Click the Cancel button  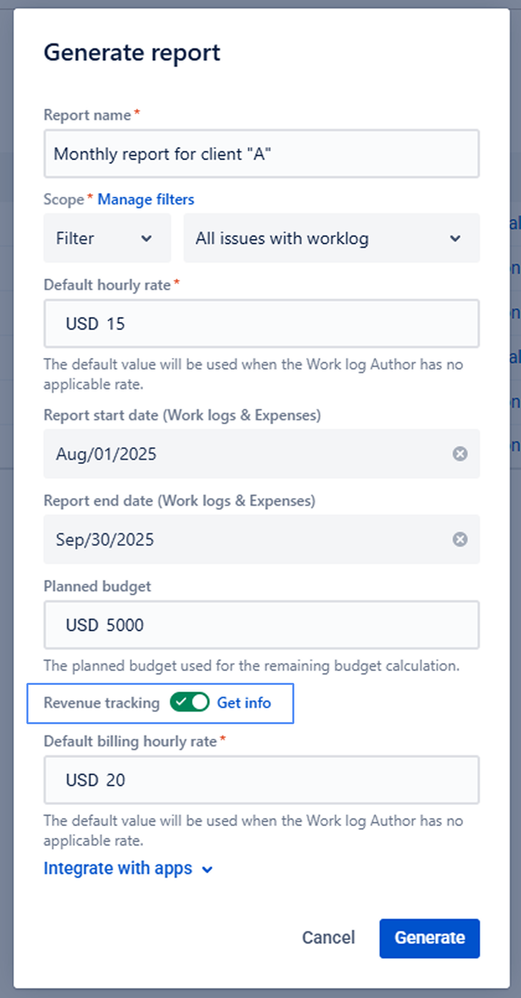(x=328, y=938)
